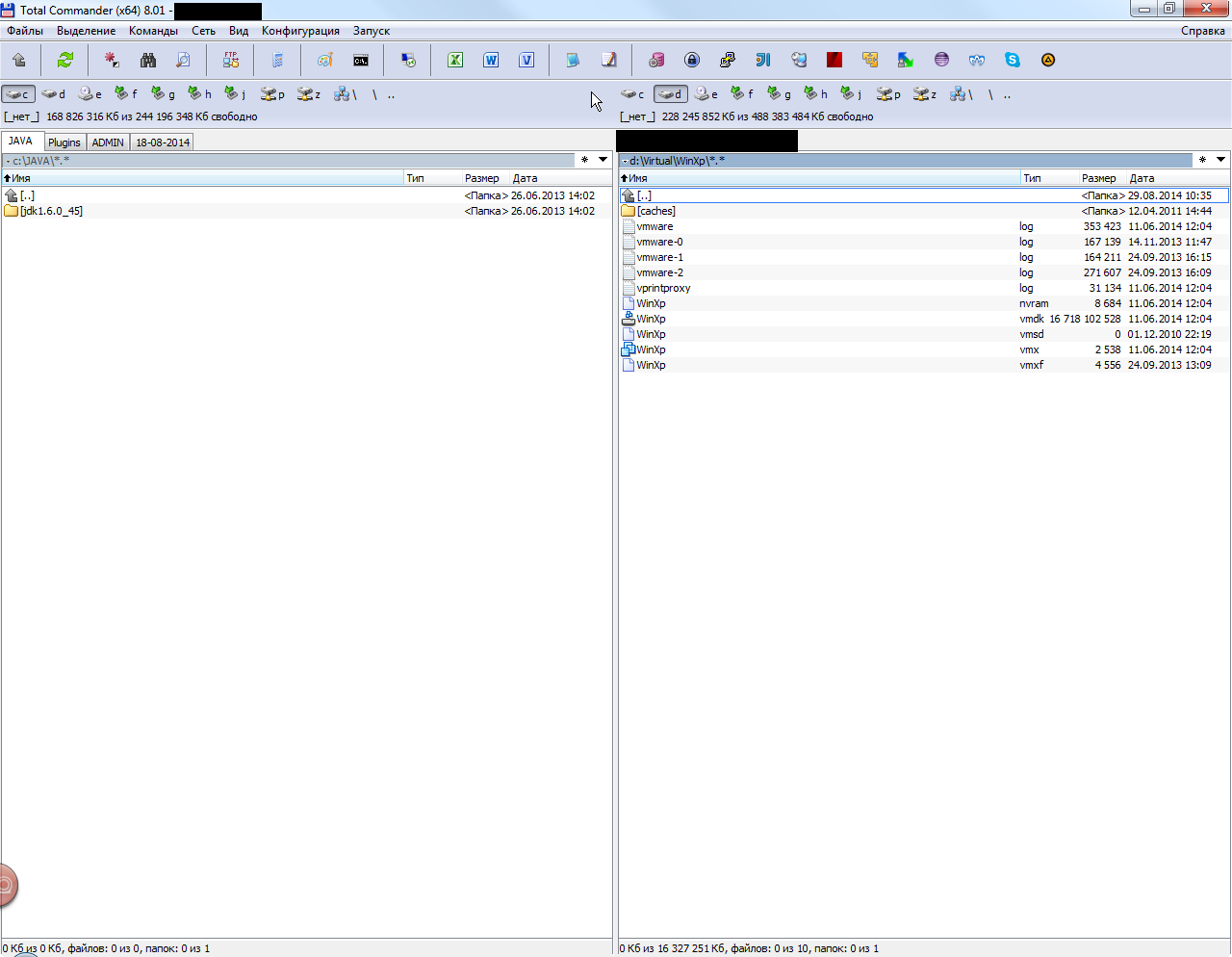Open file search with binoculars icon
1232x957 pixels.
(147, 60)
